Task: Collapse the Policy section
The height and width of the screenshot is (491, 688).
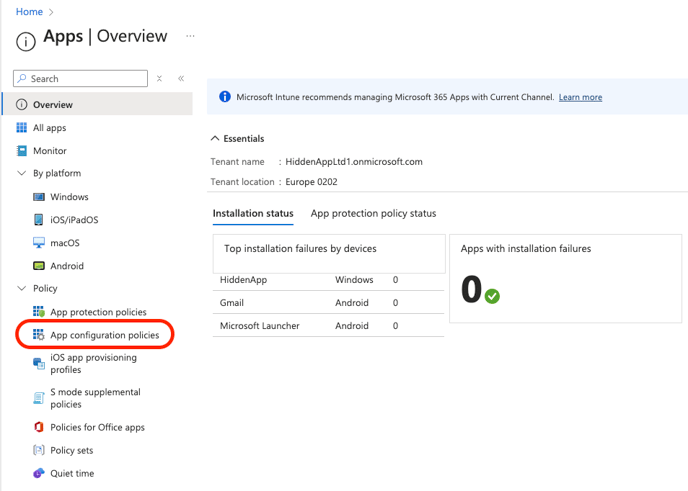Action: [x=21, y=288]
